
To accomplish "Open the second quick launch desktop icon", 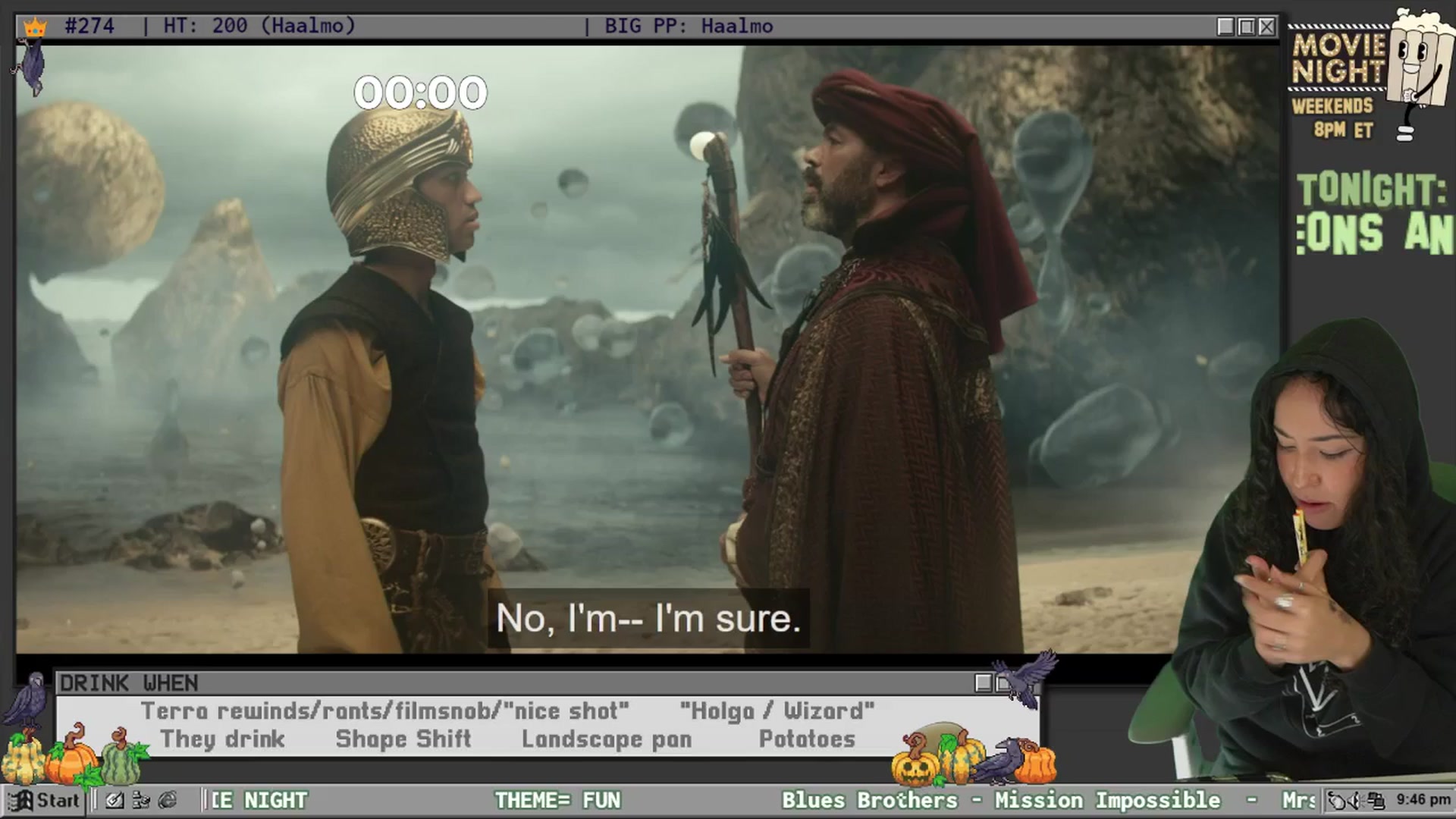I will [141, 800].
